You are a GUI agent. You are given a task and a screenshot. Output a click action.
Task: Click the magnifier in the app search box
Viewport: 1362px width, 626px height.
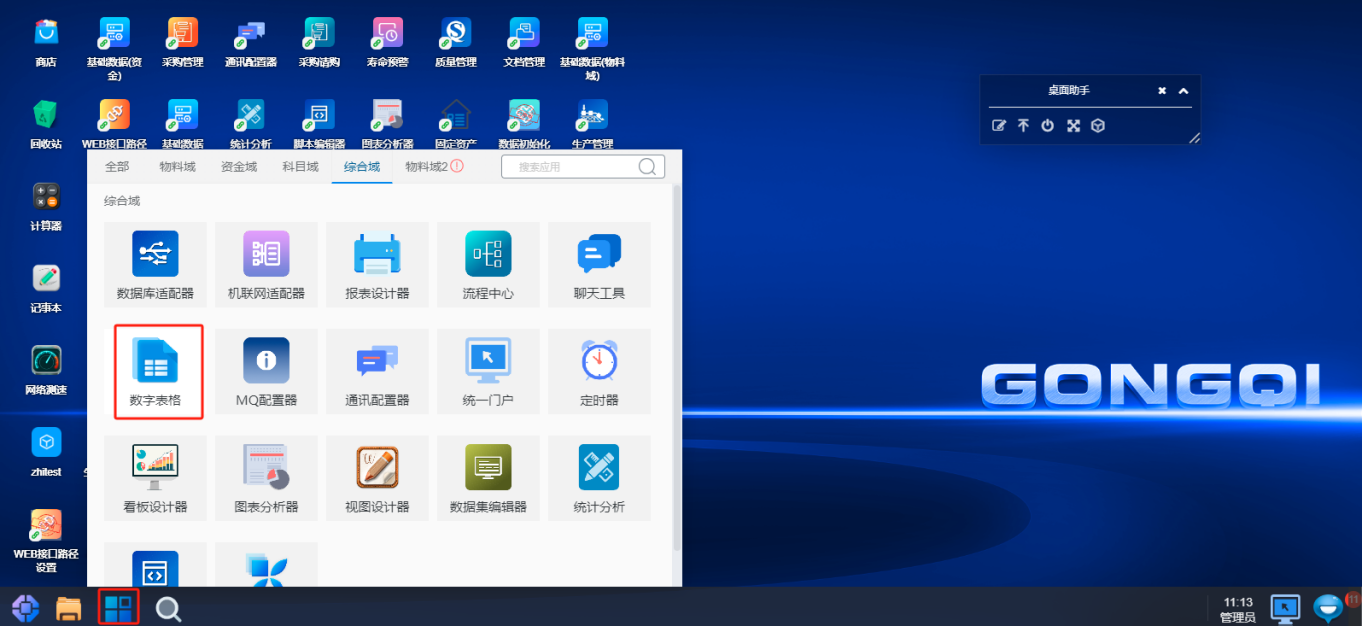[648, 167]
